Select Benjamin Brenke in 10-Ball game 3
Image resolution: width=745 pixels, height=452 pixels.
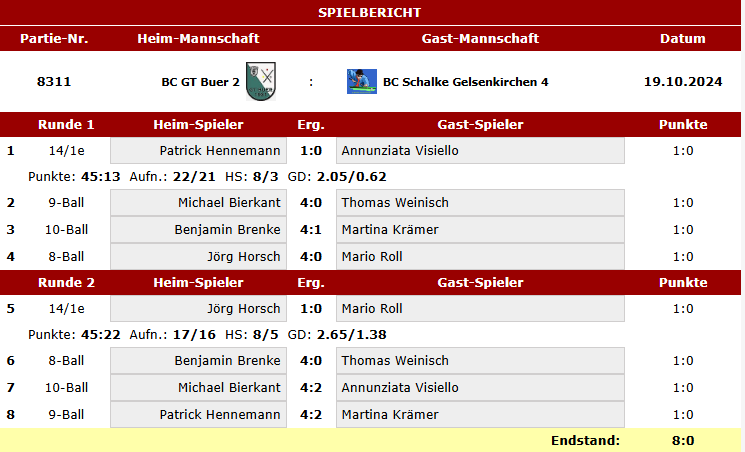[x=199, y=230]
